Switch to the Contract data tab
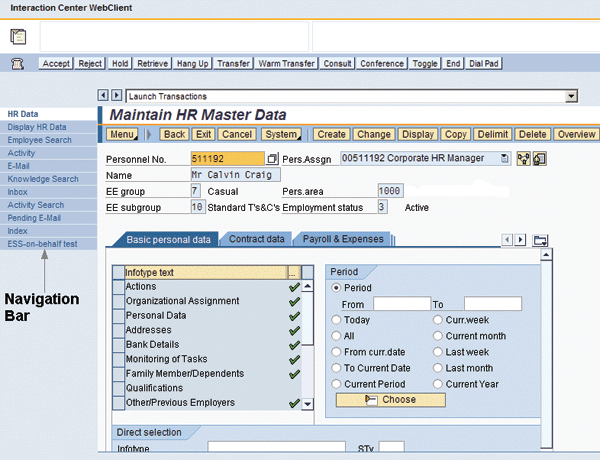600x460 pixels. click(257, 239)
